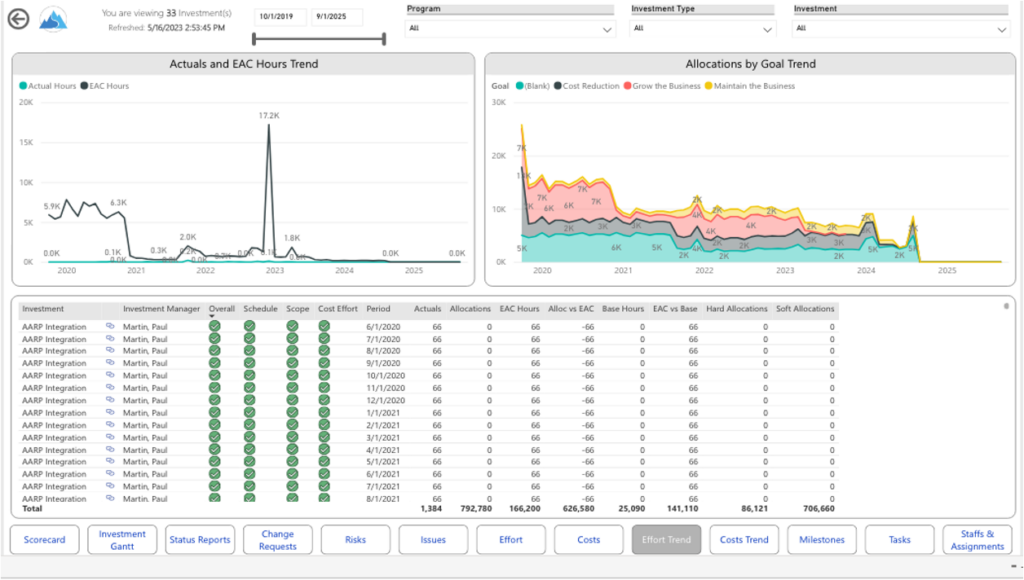Open the Scorecard page
The width and height of the screenshot is (1024, 580).
tap(44, 540)
